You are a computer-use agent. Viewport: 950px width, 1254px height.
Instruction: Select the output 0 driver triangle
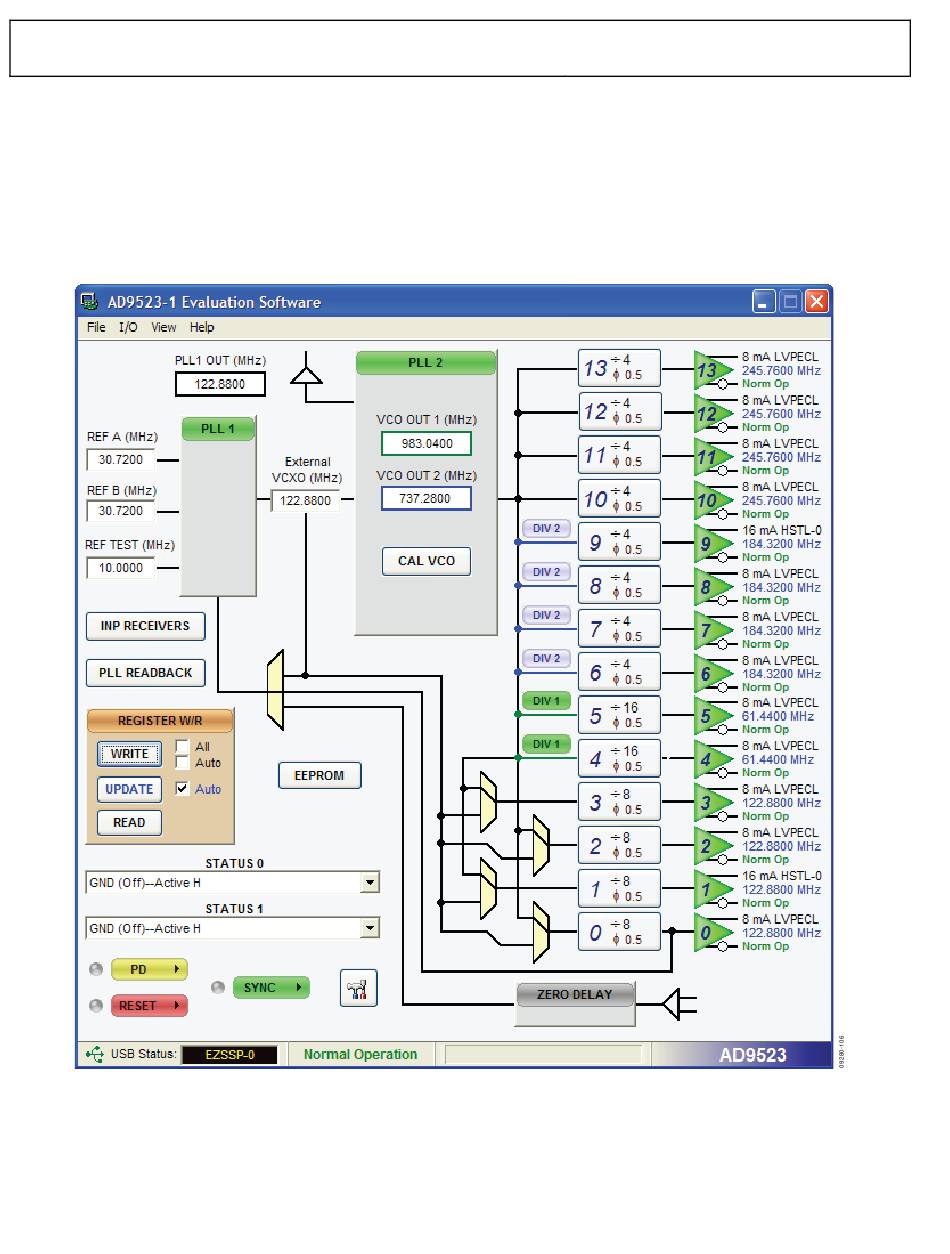[x=713, y=934]
